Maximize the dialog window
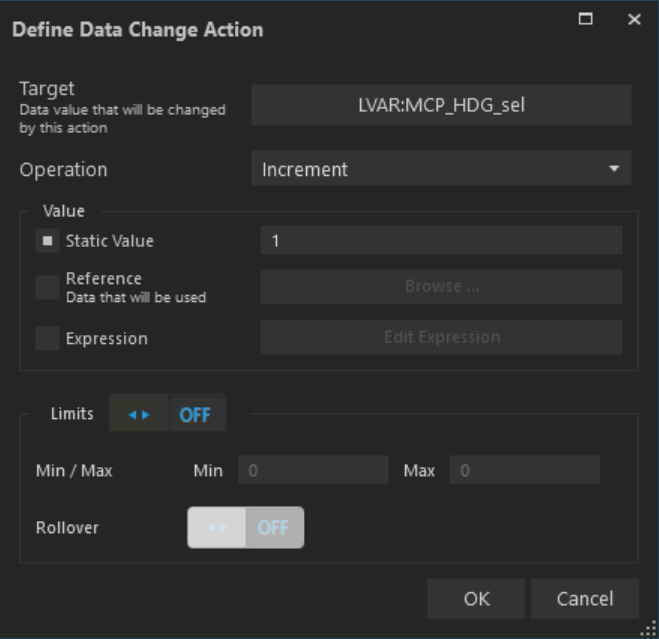 (x=586, y=20)
